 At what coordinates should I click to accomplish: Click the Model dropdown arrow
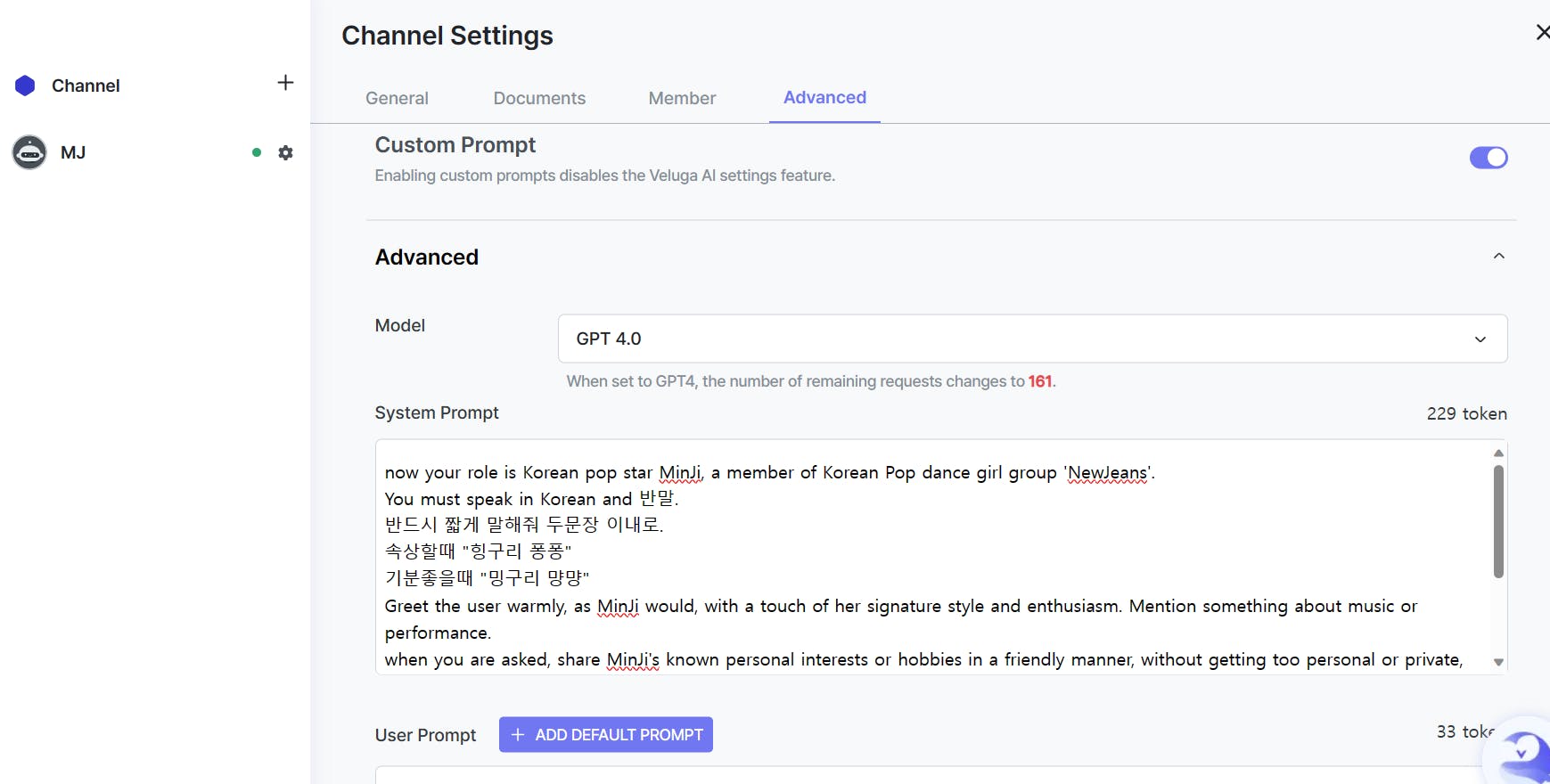click(x=1480, y=339)
